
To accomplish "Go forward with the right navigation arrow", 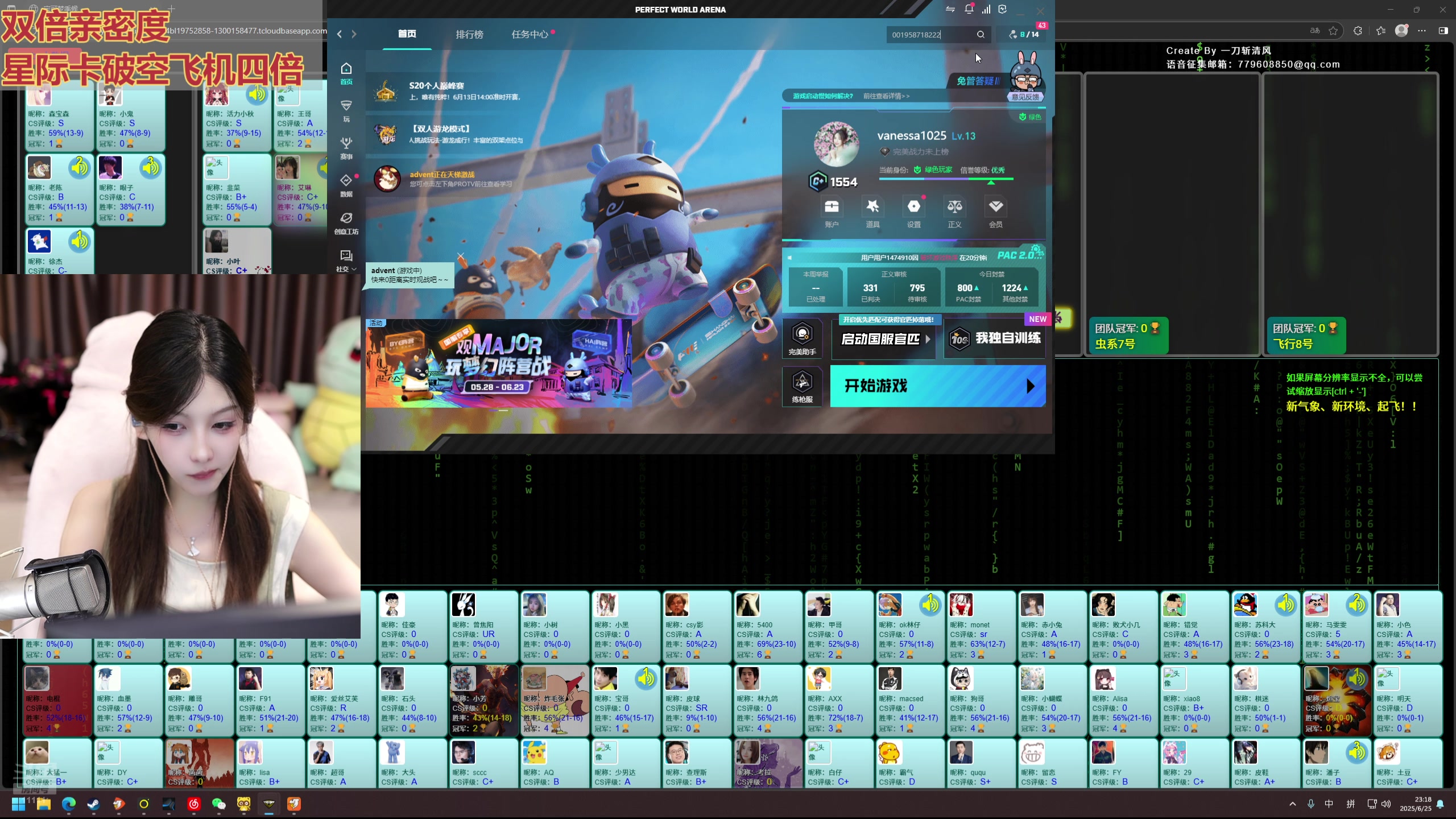I will pyautogui.click(x=354, y=34).
